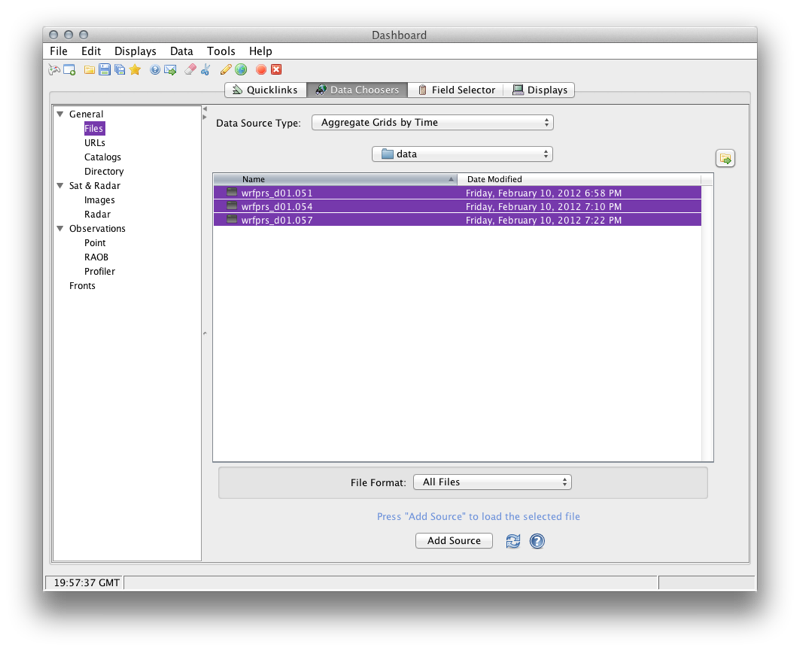The image size is (800, 651).
Task: Open the data folder path dropdown
Action: 462,154
